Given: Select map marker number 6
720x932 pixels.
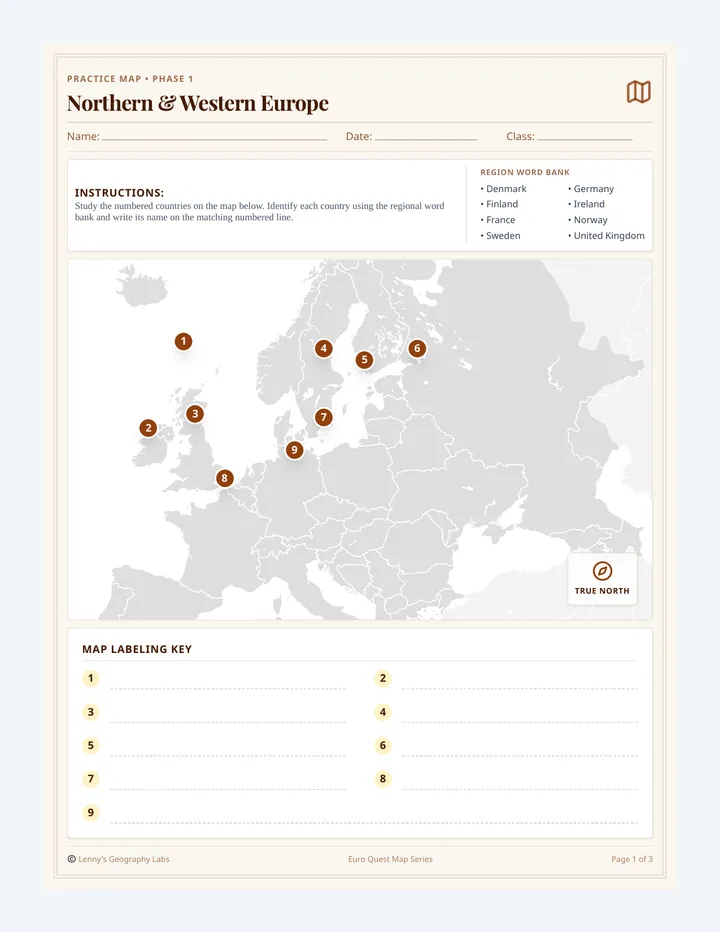Looking at the screenshot, I should tap(417, 348).
